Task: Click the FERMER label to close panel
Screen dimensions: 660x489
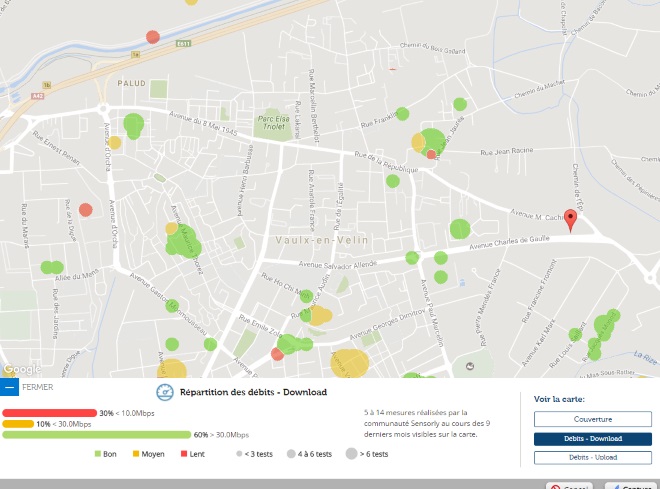Action: point(38,386)
